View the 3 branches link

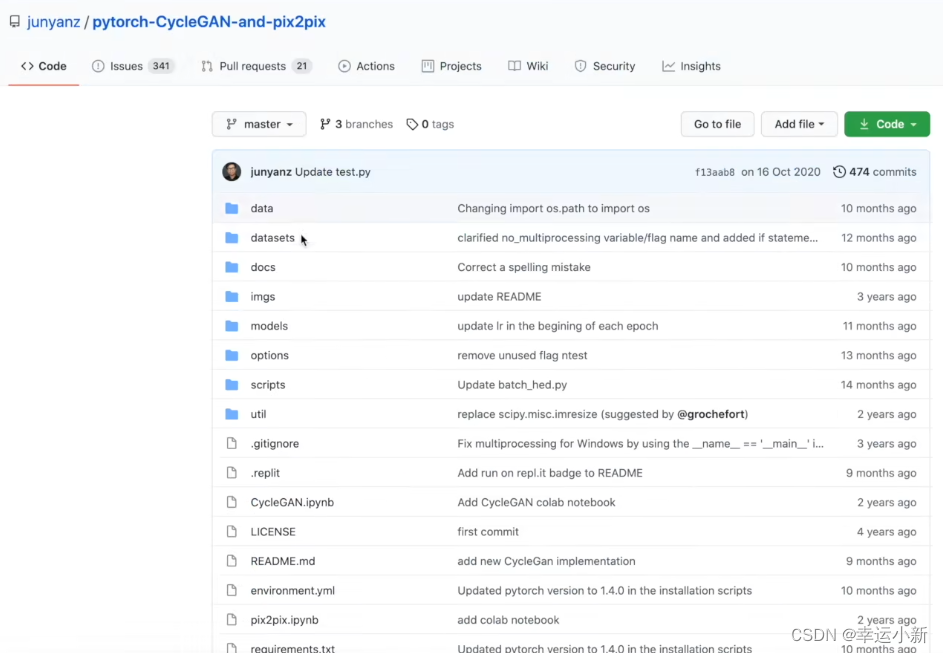pyautogui.click(x=357, y=124)
